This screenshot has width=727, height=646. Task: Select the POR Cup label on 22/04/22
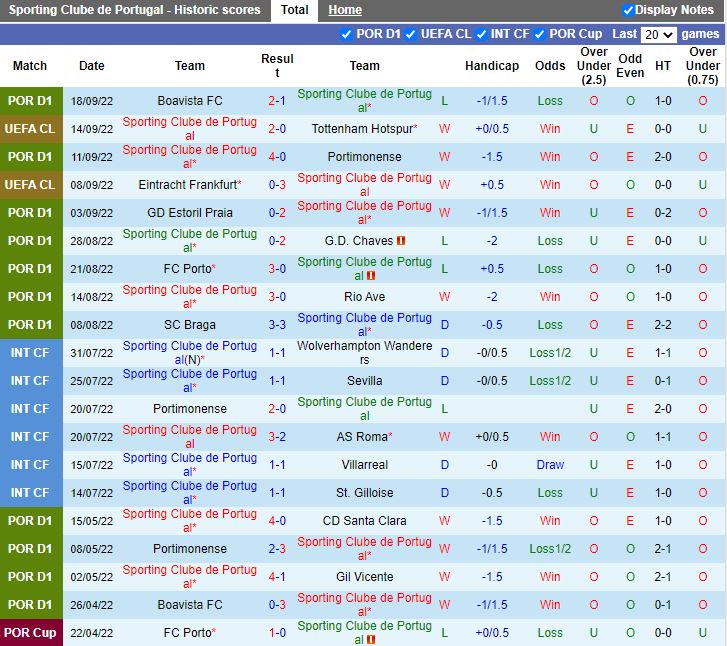(x=30, y=633)
